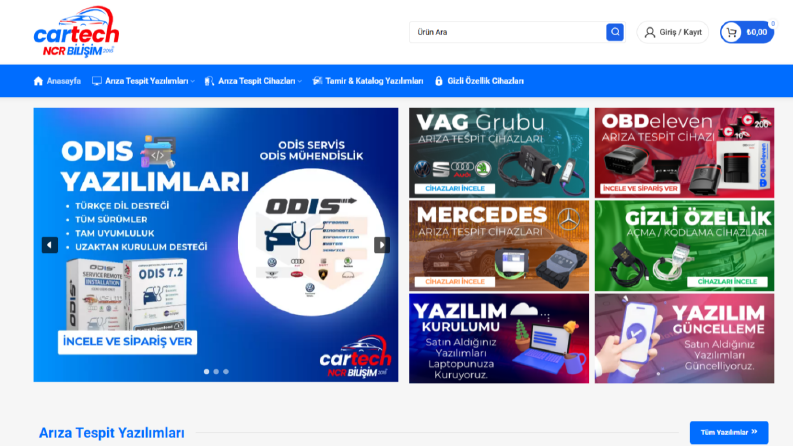Click the Arıza Tespit Yazılımları section heading

click(x=112, y=433)
